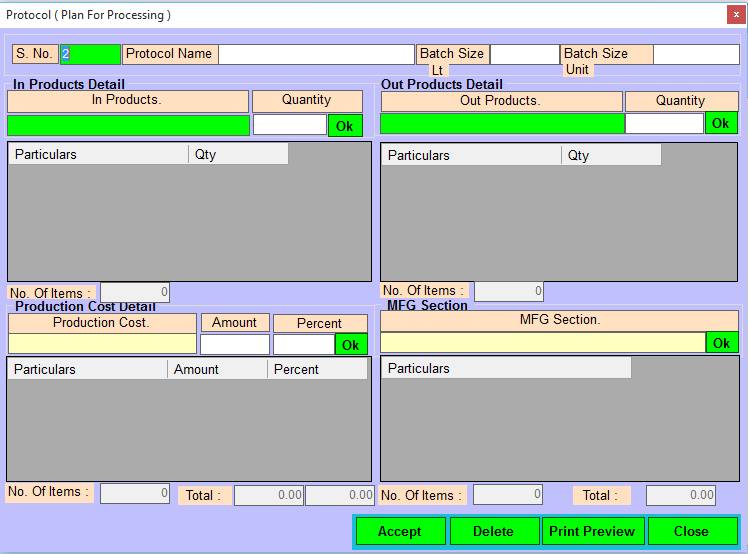The height and width of the screenshot is (554, 748).
Task: Click the Out Products Quantity input
Action: 664,123
